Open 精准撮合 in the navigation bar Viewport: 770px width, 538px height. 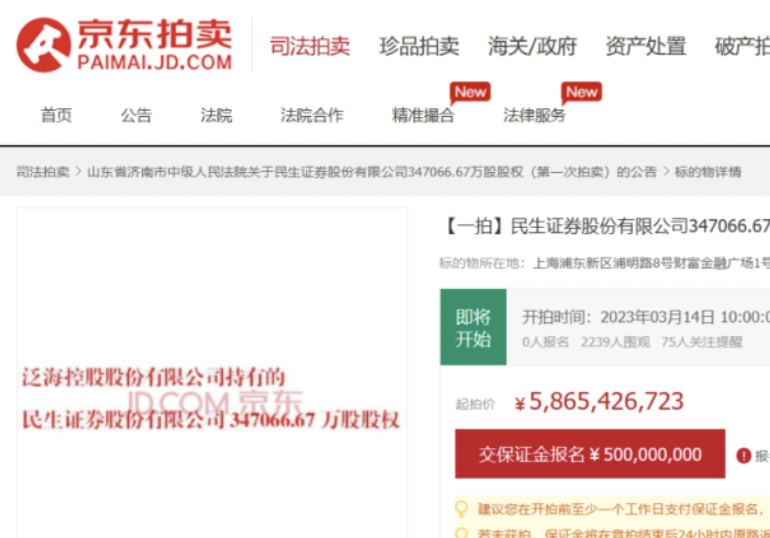(x=423, y=115)
